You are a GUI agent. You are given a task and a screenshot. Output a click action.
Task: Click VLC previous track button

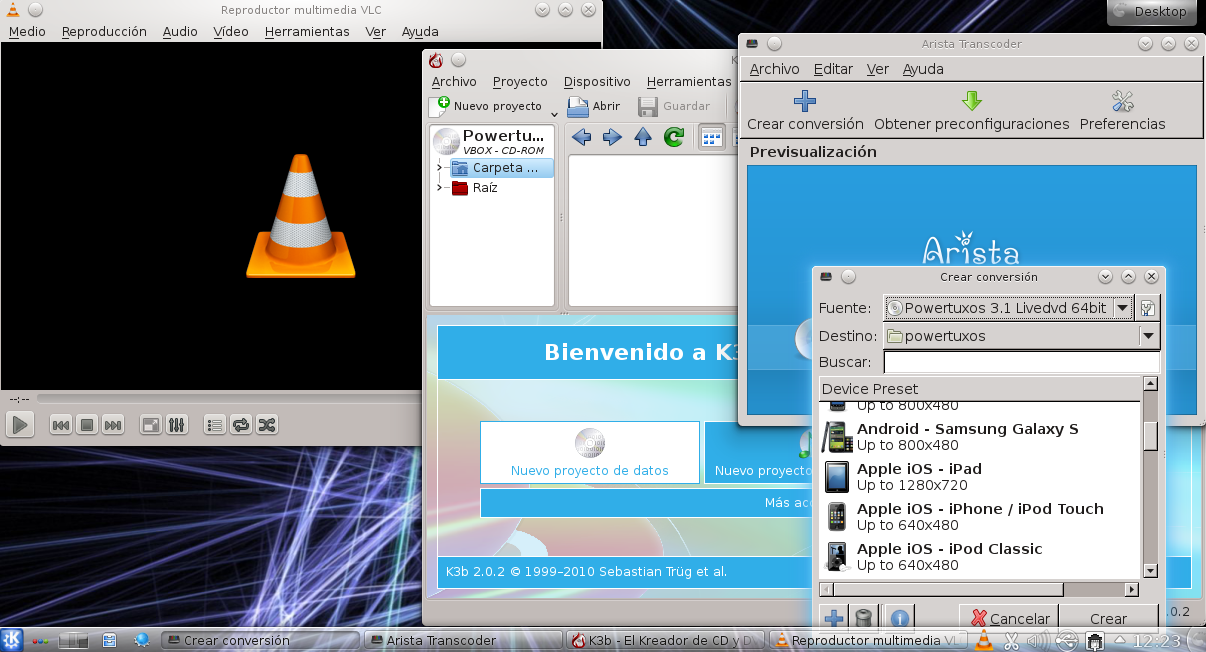[x=61, y=425]
